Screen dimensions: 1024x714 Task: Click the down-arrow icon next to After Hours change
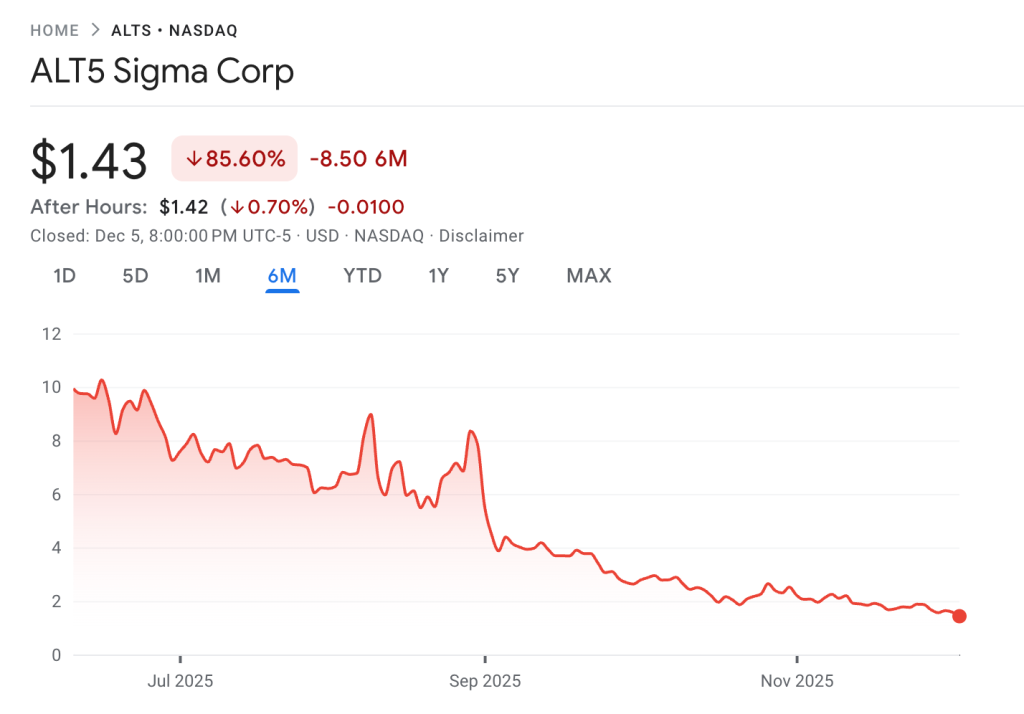point(237,207)
